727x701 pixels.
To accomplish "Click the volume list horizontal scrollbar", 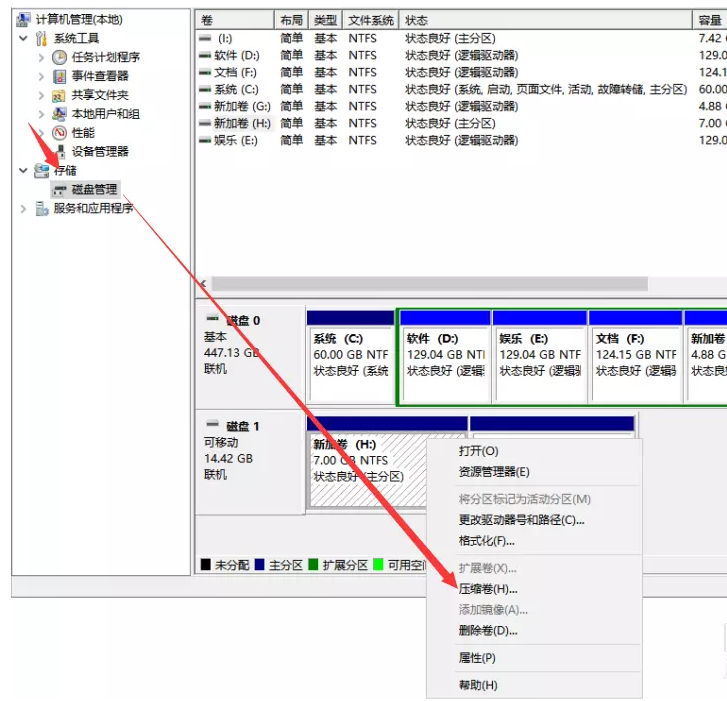I will pos(430,284).
